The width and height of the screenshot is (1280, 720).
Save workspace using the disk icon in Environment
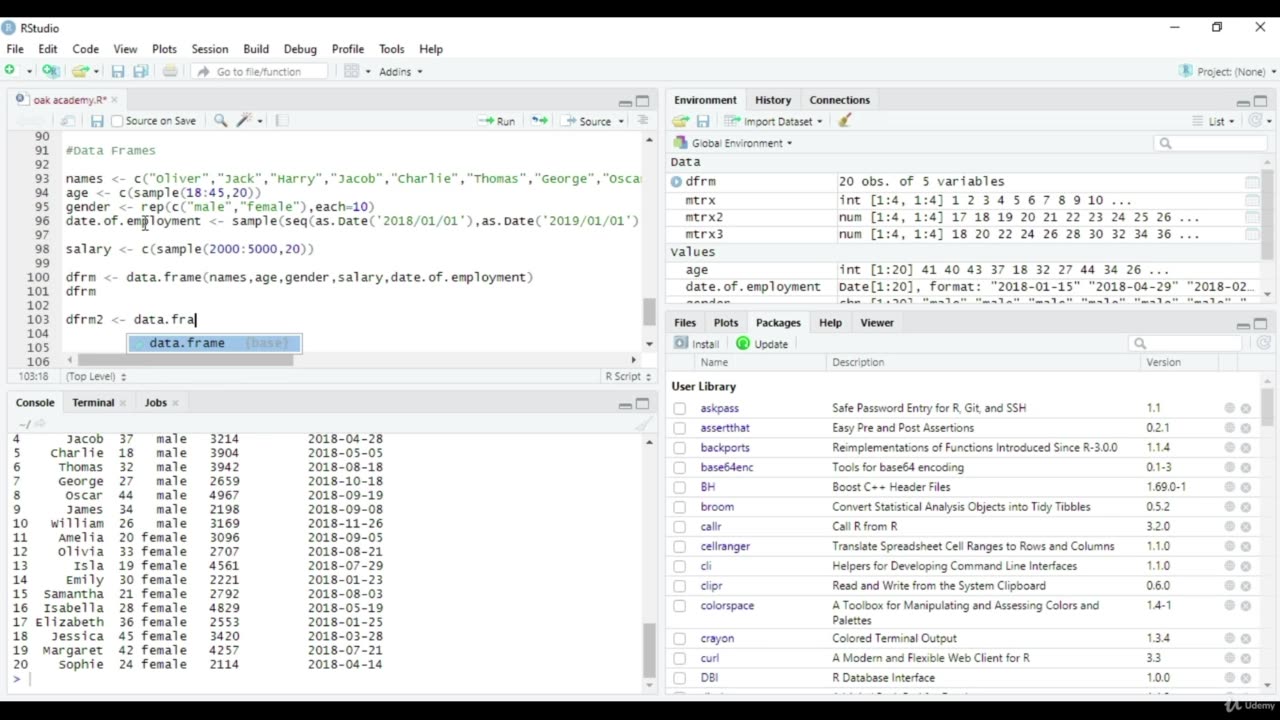click(x=703, y=121)
